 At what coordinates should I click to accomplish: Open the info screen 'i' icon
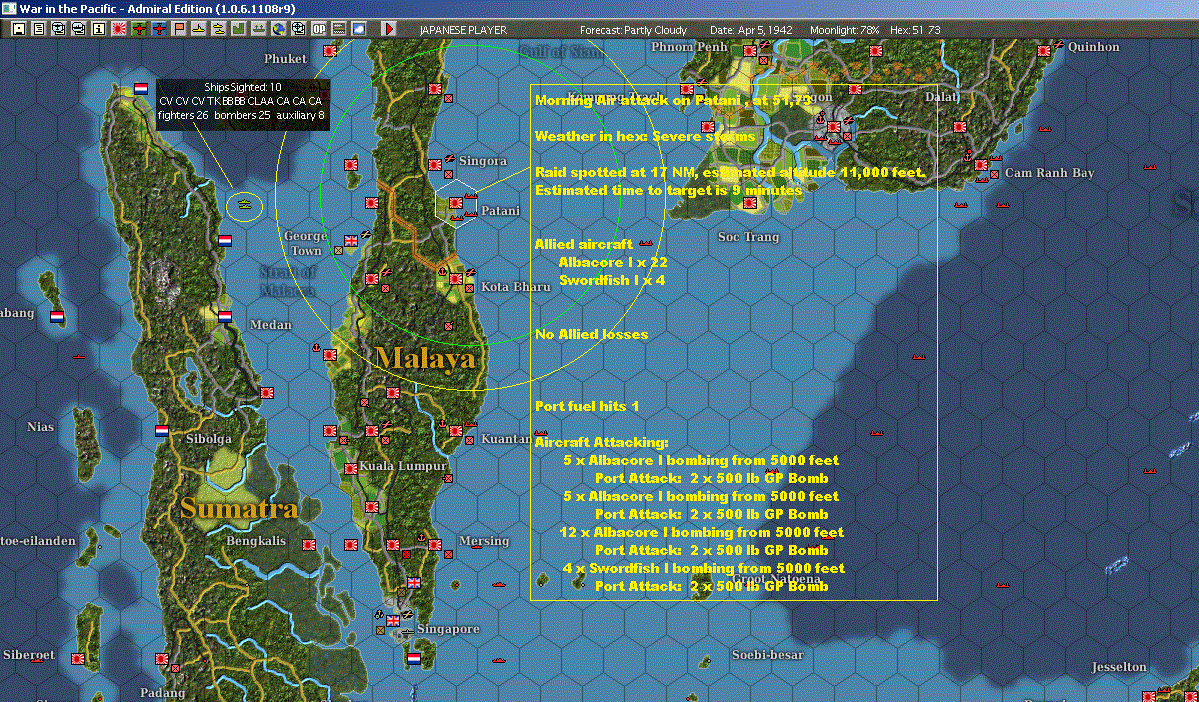pos(99,29)
